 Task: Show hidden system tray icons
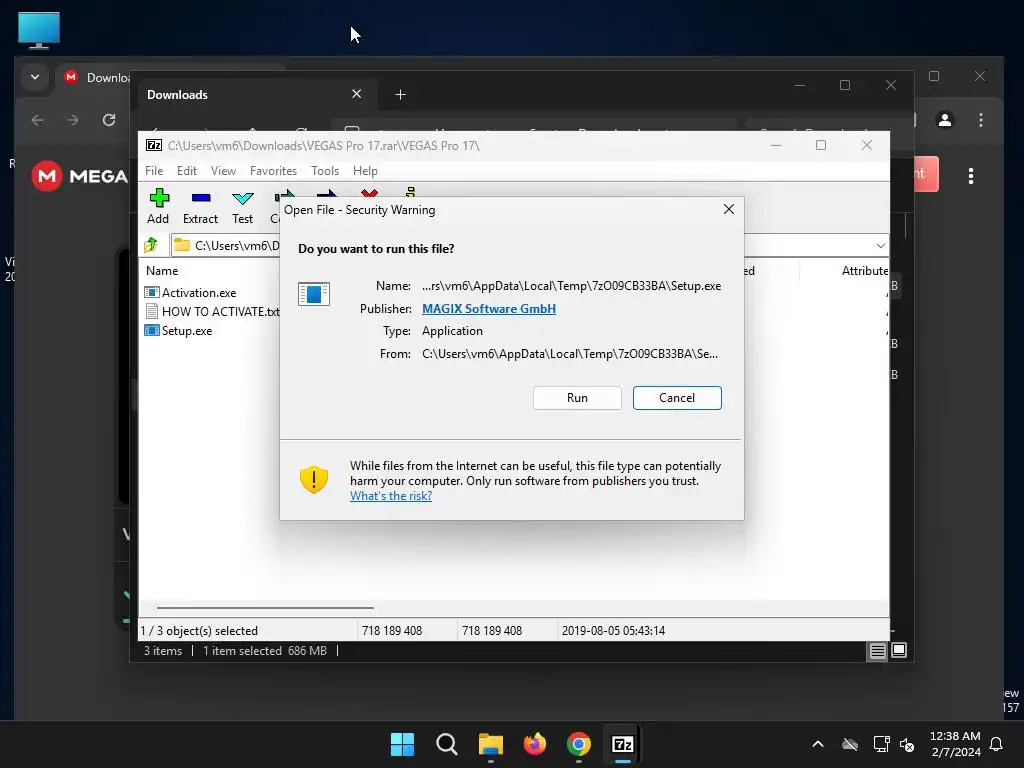click(818, 744)
